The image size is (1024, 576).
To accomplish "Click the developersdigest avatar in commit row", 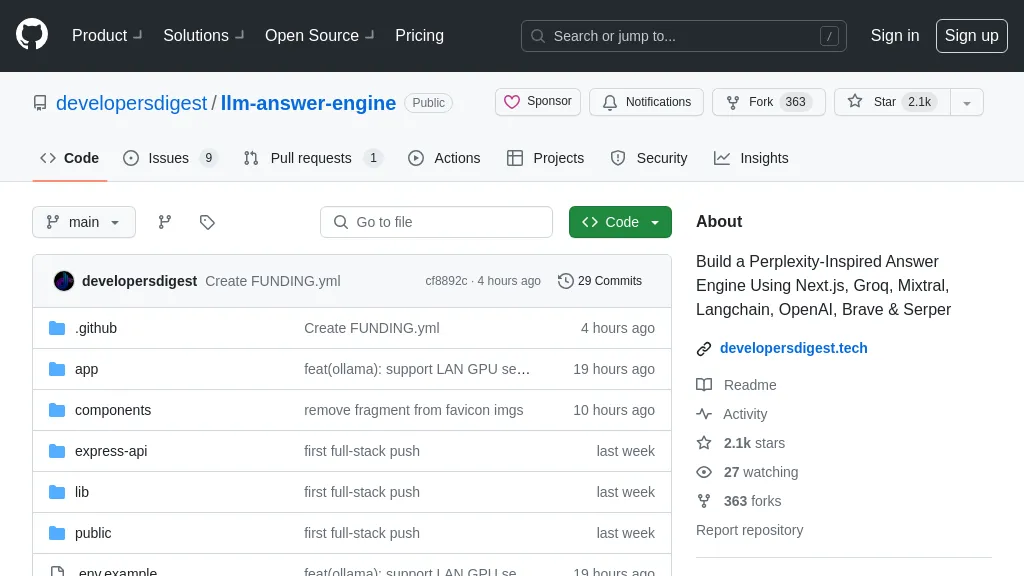I will pos(64,281).
